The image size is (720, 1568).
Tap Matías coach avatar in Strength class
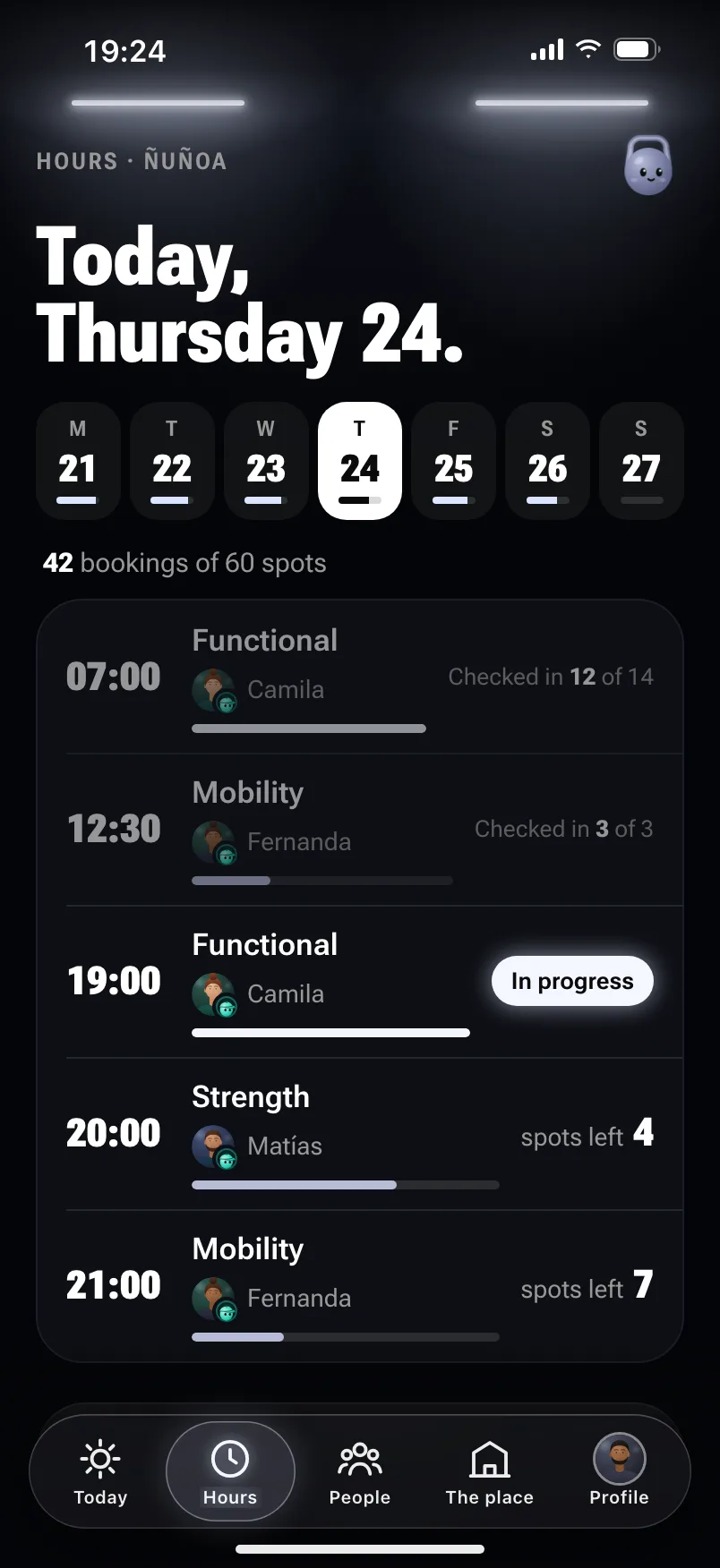coord(214,1146)
